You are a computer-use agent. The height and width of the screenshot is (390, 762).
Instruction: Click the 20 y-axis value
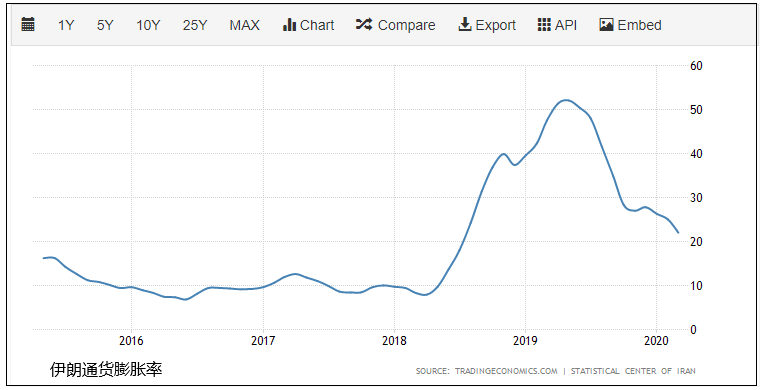coord(696,242)
